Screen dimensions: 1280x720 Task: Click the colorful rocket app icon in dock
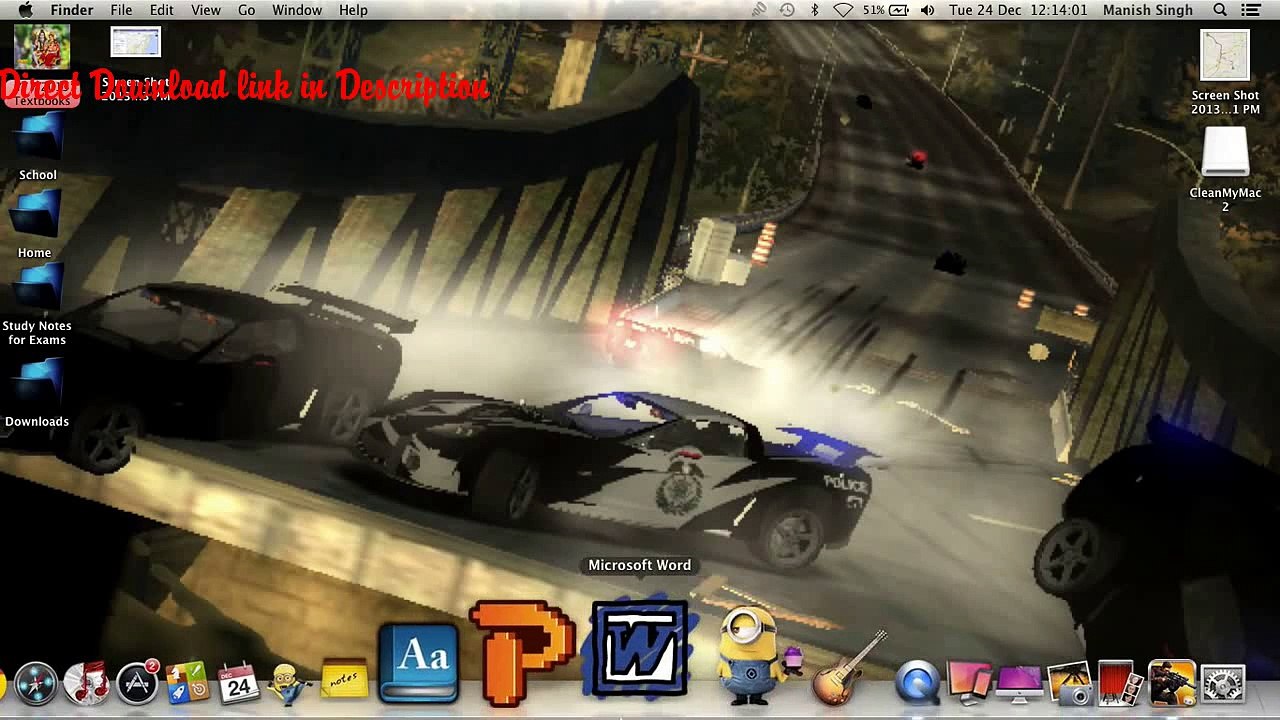[187, 684]
